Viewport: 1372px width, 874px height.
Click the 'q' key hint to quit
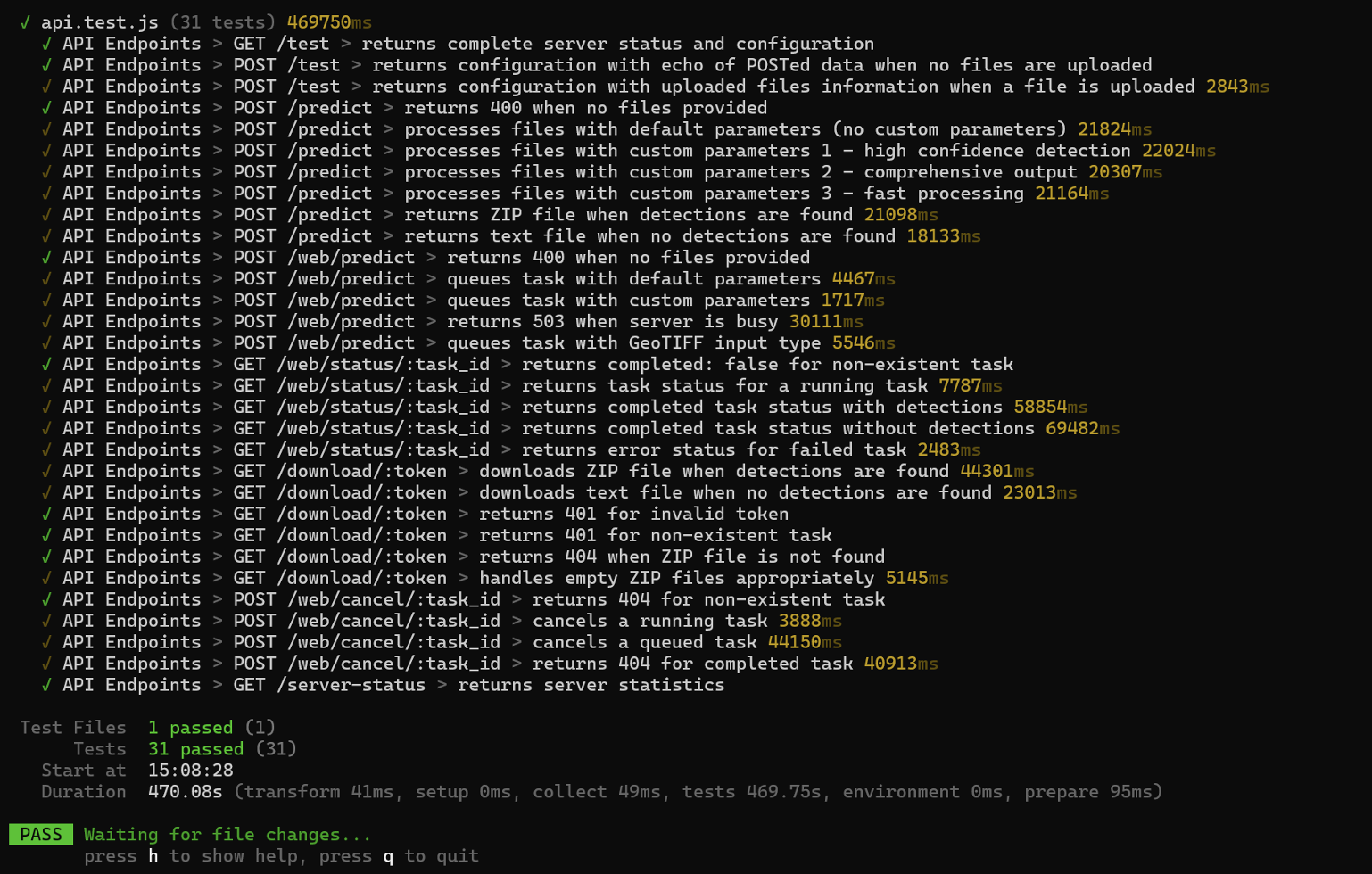coord(388,856)
